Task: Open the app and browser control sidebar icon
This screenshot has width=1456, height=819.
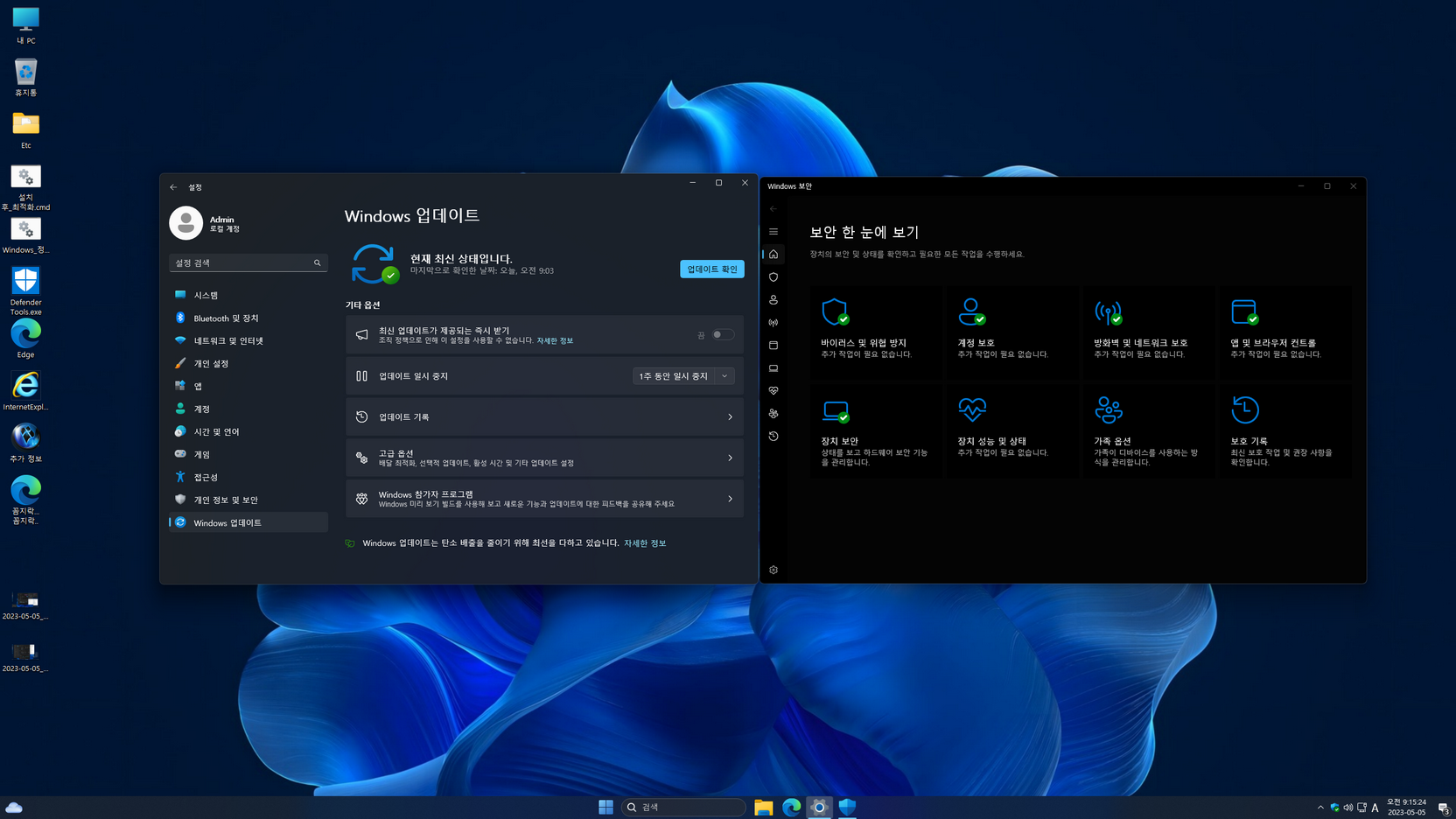Action: point(773,346)
